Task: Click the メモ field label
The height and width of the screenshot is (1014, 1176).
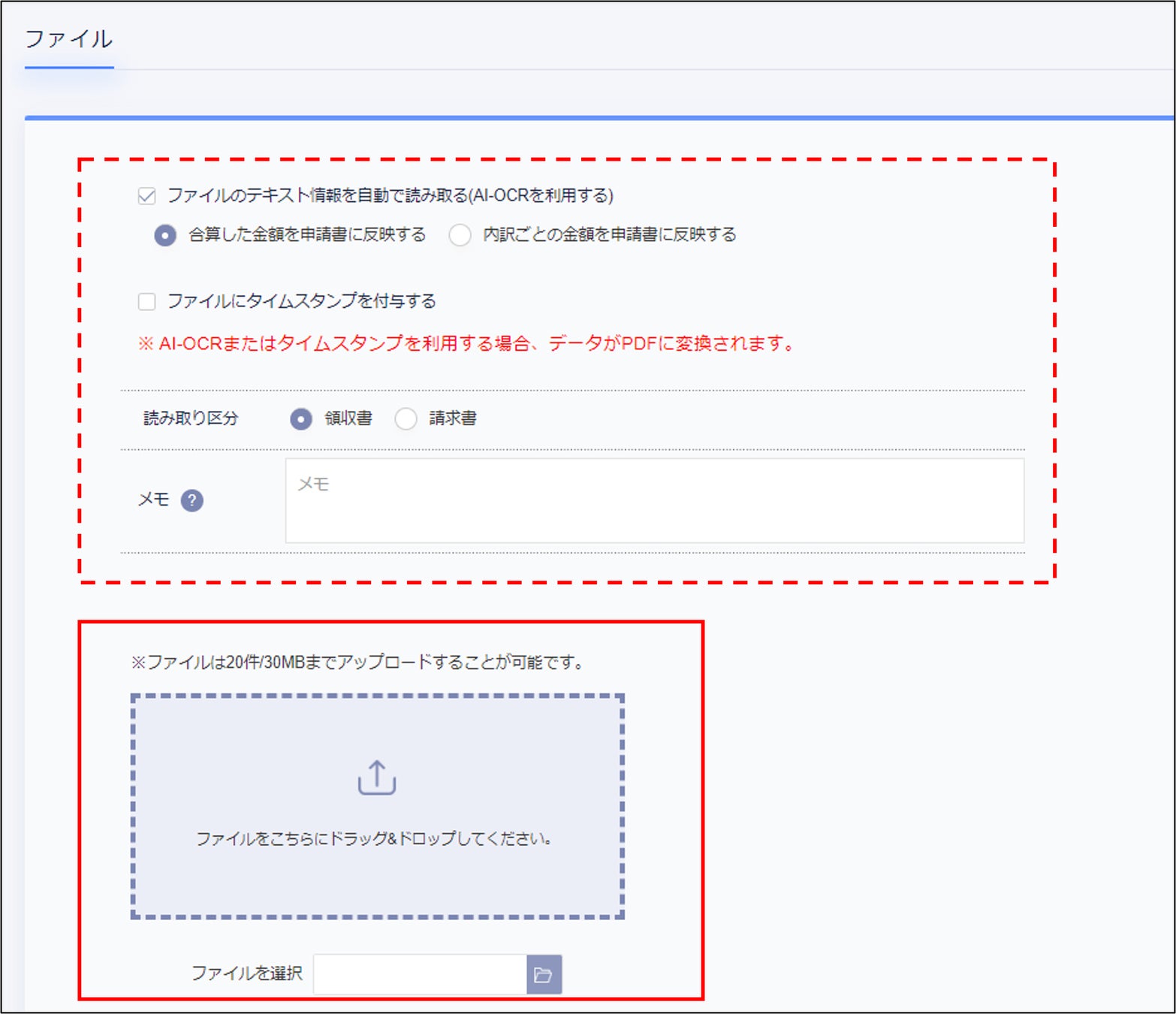Action: 154,499
